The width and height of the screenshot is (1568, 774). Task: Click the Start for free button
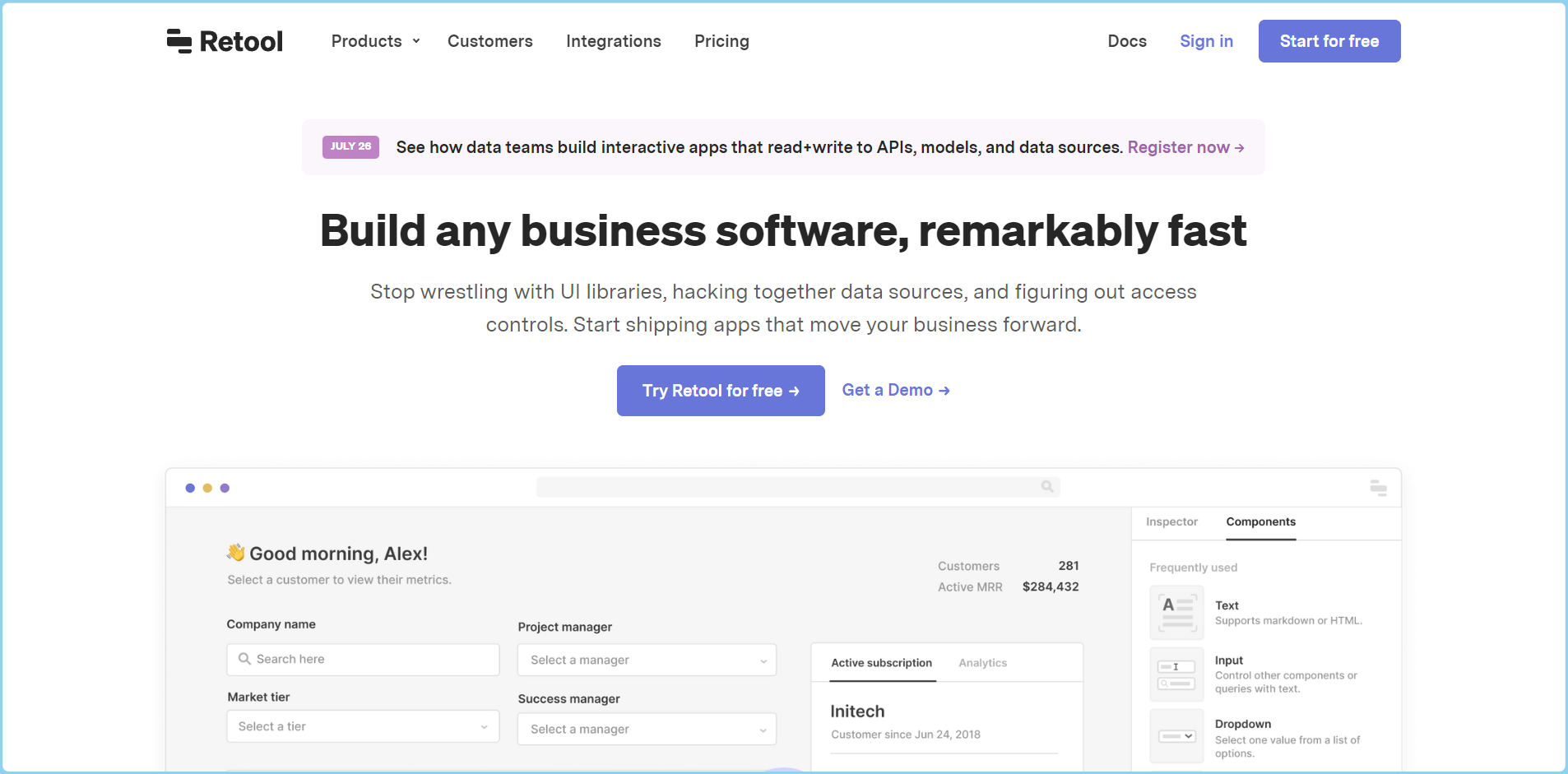point(1328,40)
